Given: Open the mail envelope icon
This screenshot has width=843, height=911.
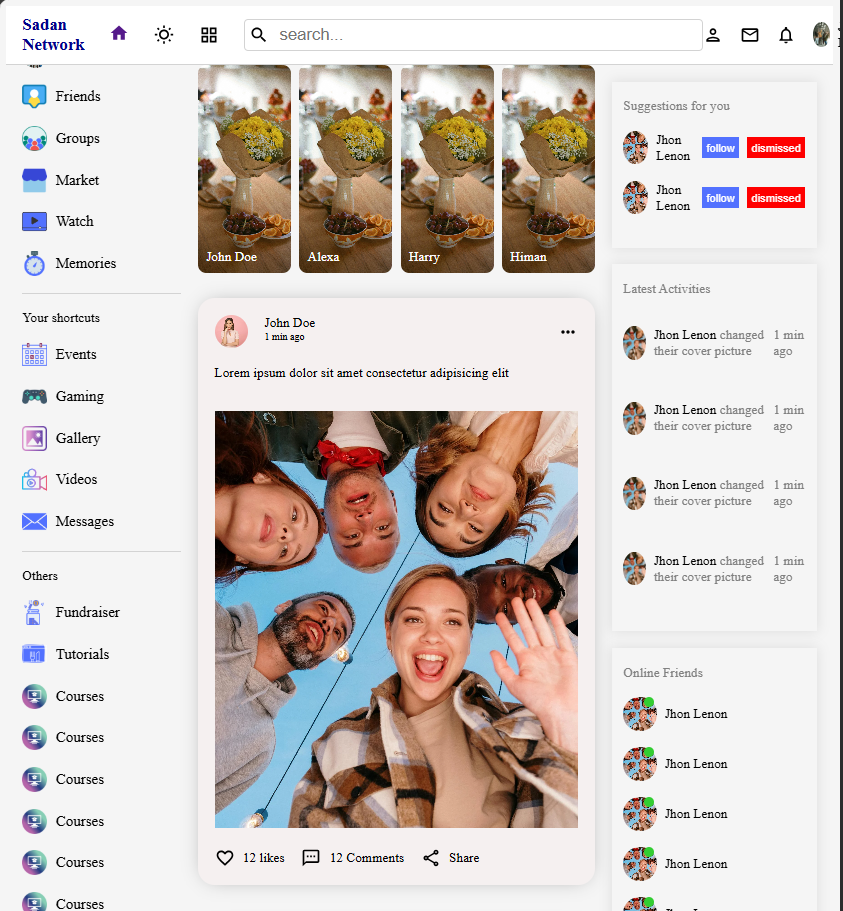Looking at the screenshot, I should pos(750,35).
